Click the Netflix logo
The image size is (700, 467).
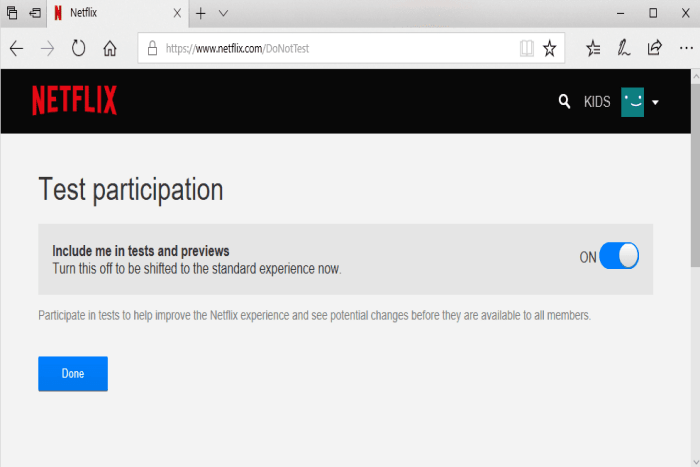tap(75, 100)
